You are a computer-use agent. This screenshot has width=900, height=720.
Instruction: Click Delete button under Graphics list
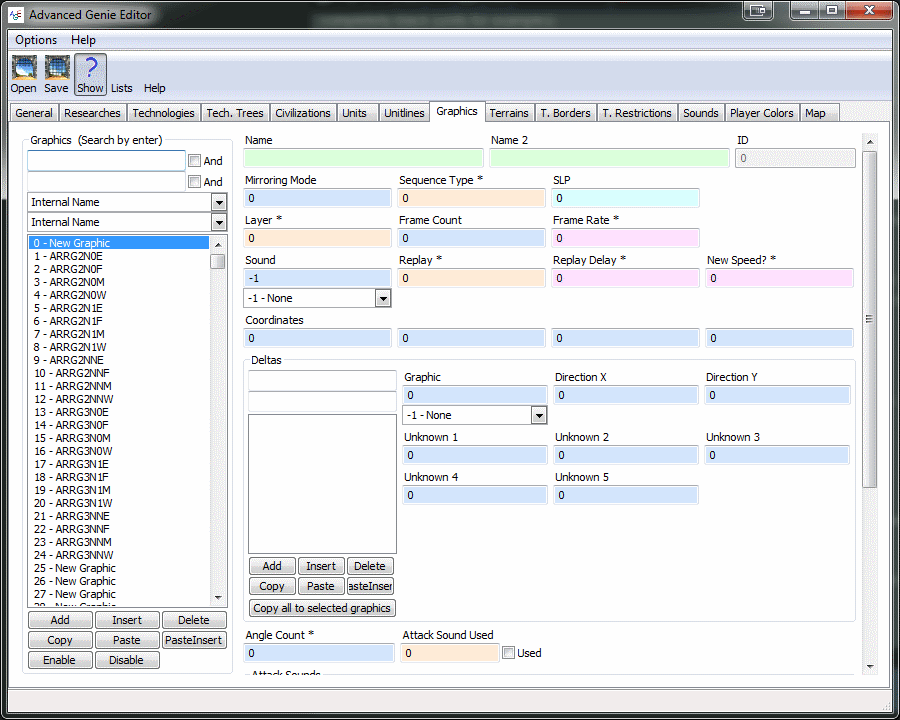194,620
